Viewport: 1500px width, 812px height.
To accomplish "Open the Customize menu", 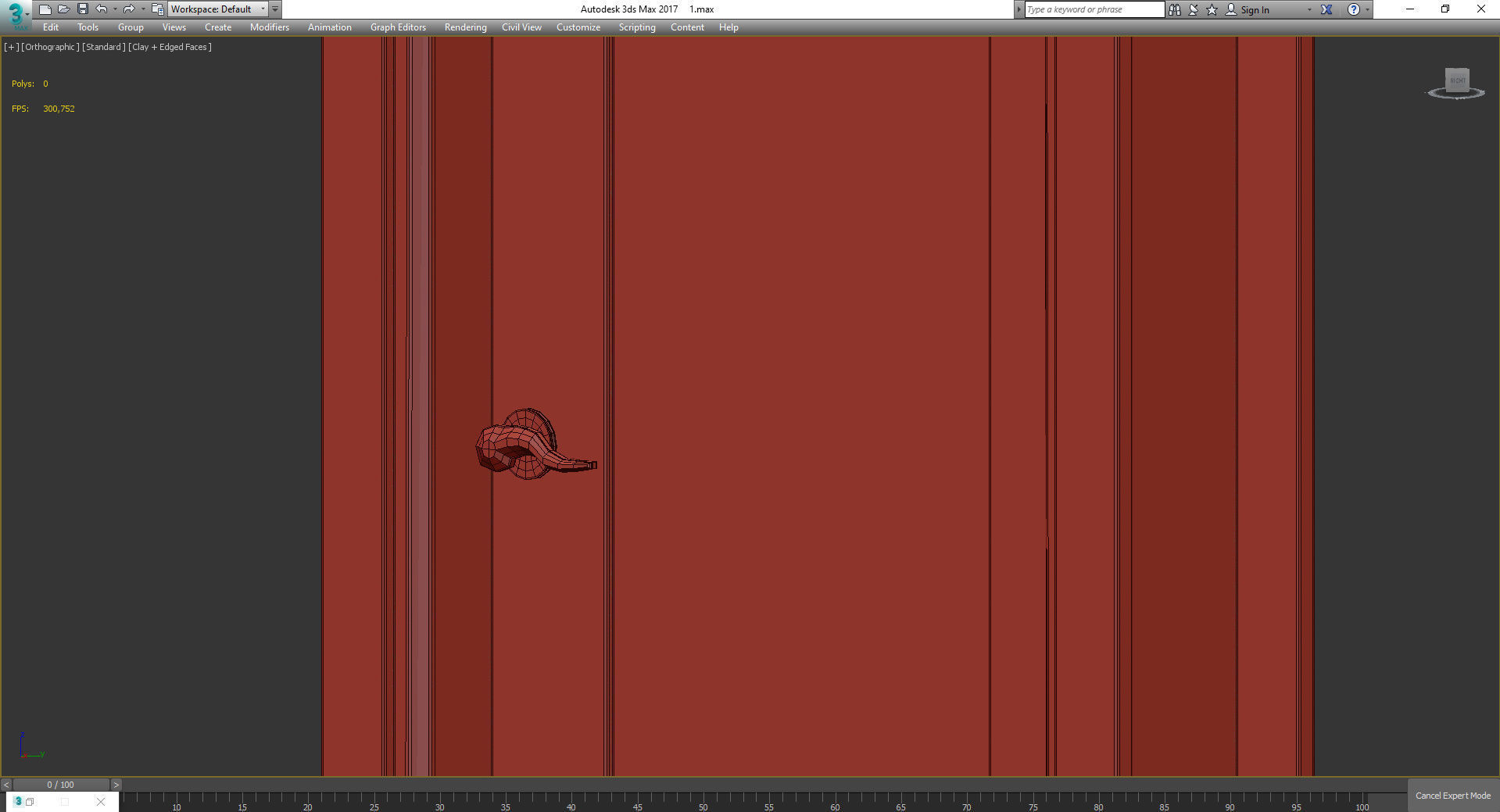I will pyautogui.click(x=578, y=27).
